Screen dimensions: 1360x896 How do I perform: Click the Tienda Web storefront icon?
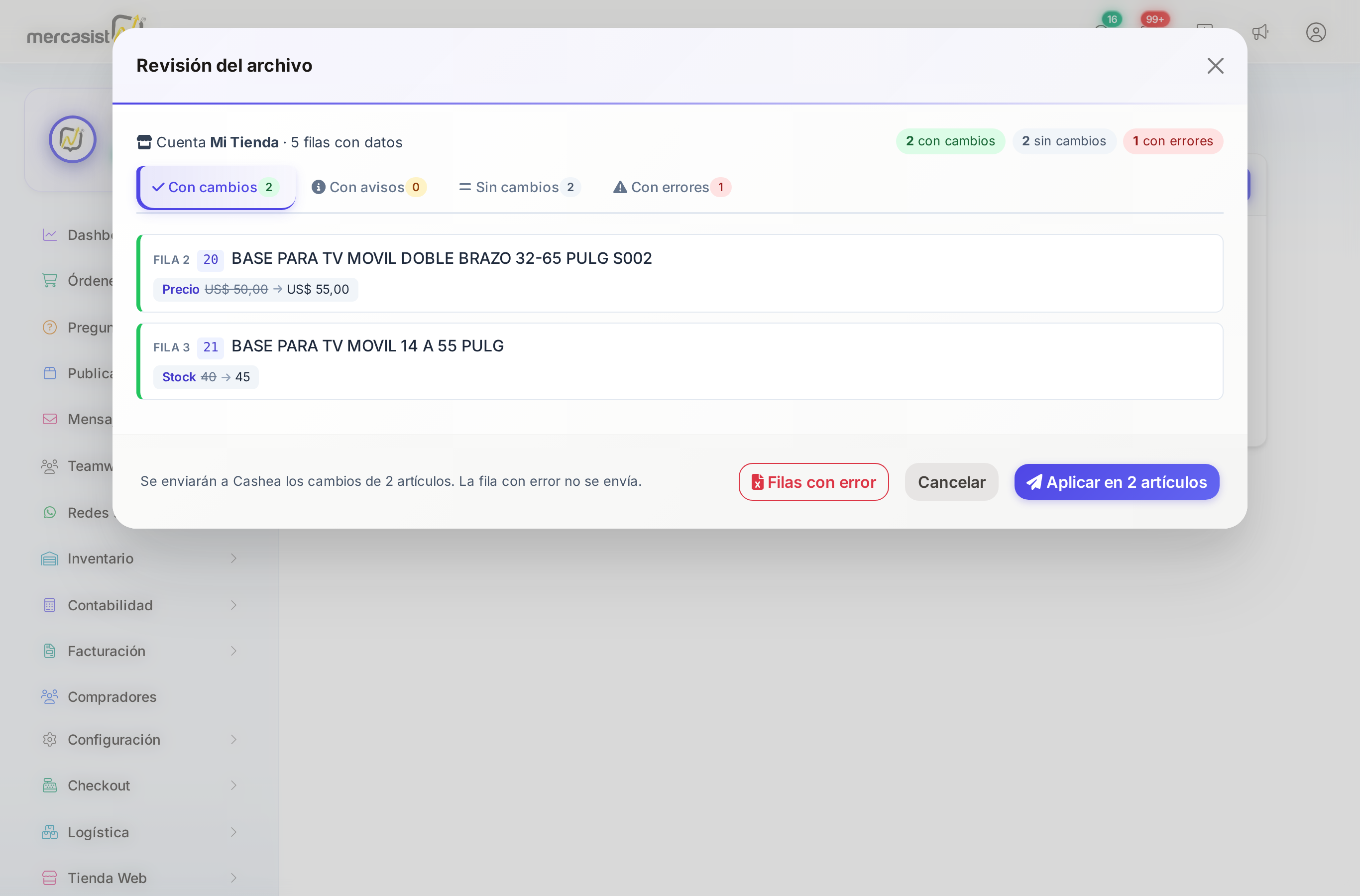[50, 878]
